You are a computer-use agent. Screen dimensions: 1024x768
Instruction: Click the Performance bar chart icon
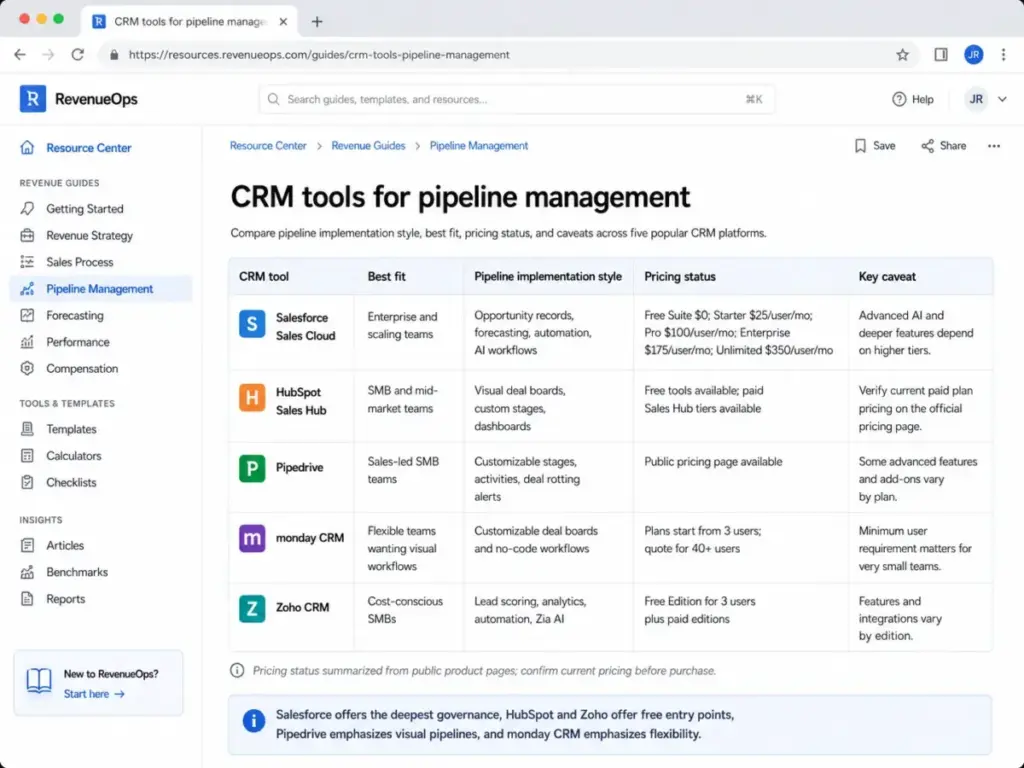pos(27,342)
